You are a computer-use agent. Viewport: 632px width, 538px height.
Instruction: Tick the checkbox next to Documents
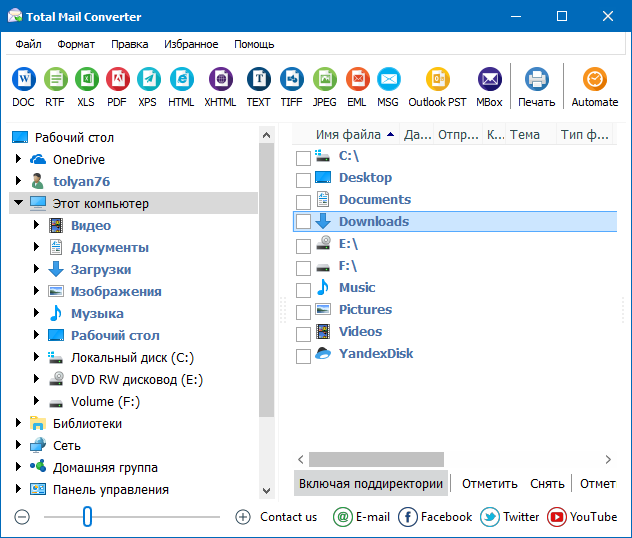[x=304, y=200]
